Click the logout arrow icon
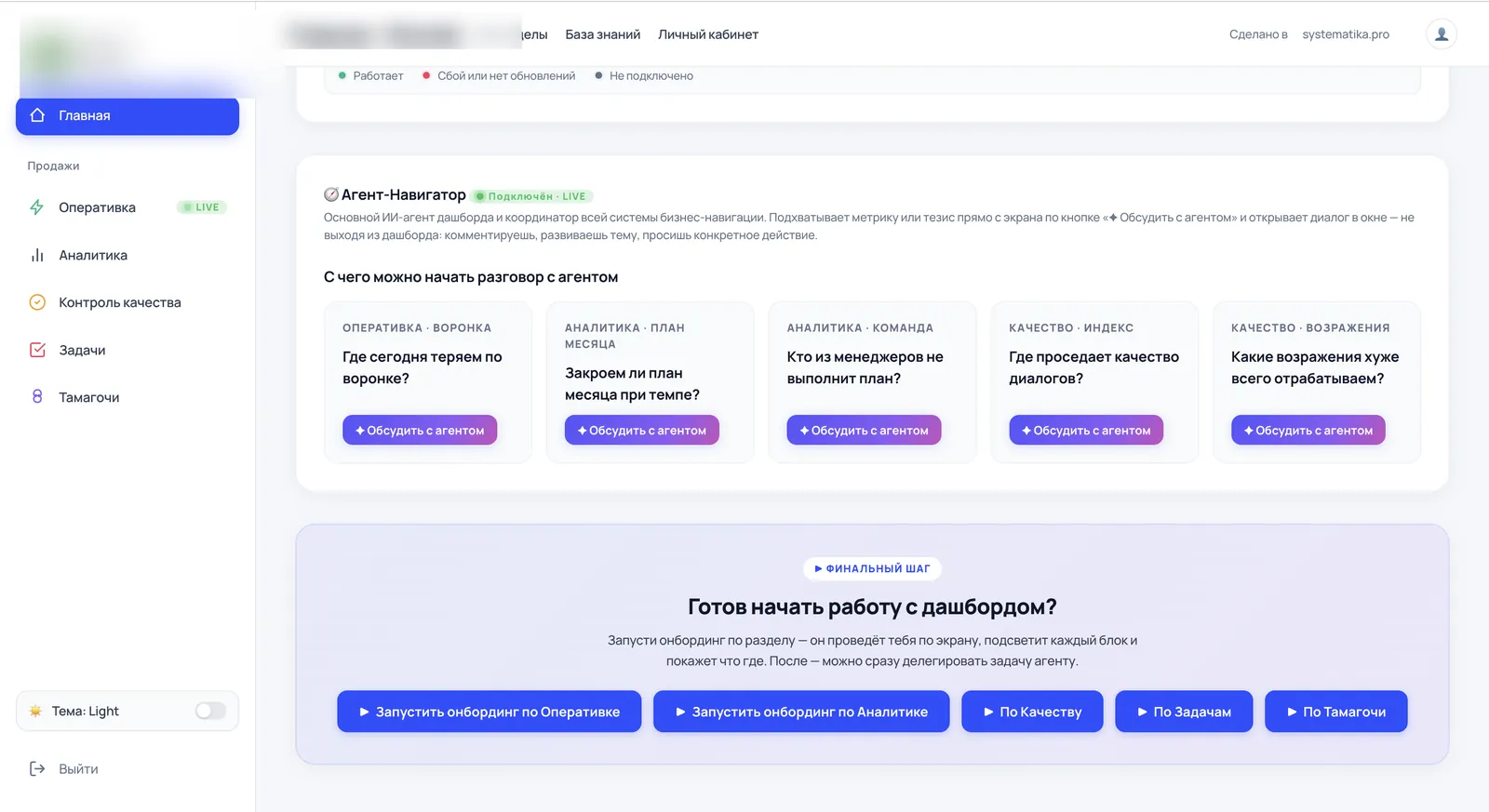This screenshot has width=1489, height=812. pos(37,768)
